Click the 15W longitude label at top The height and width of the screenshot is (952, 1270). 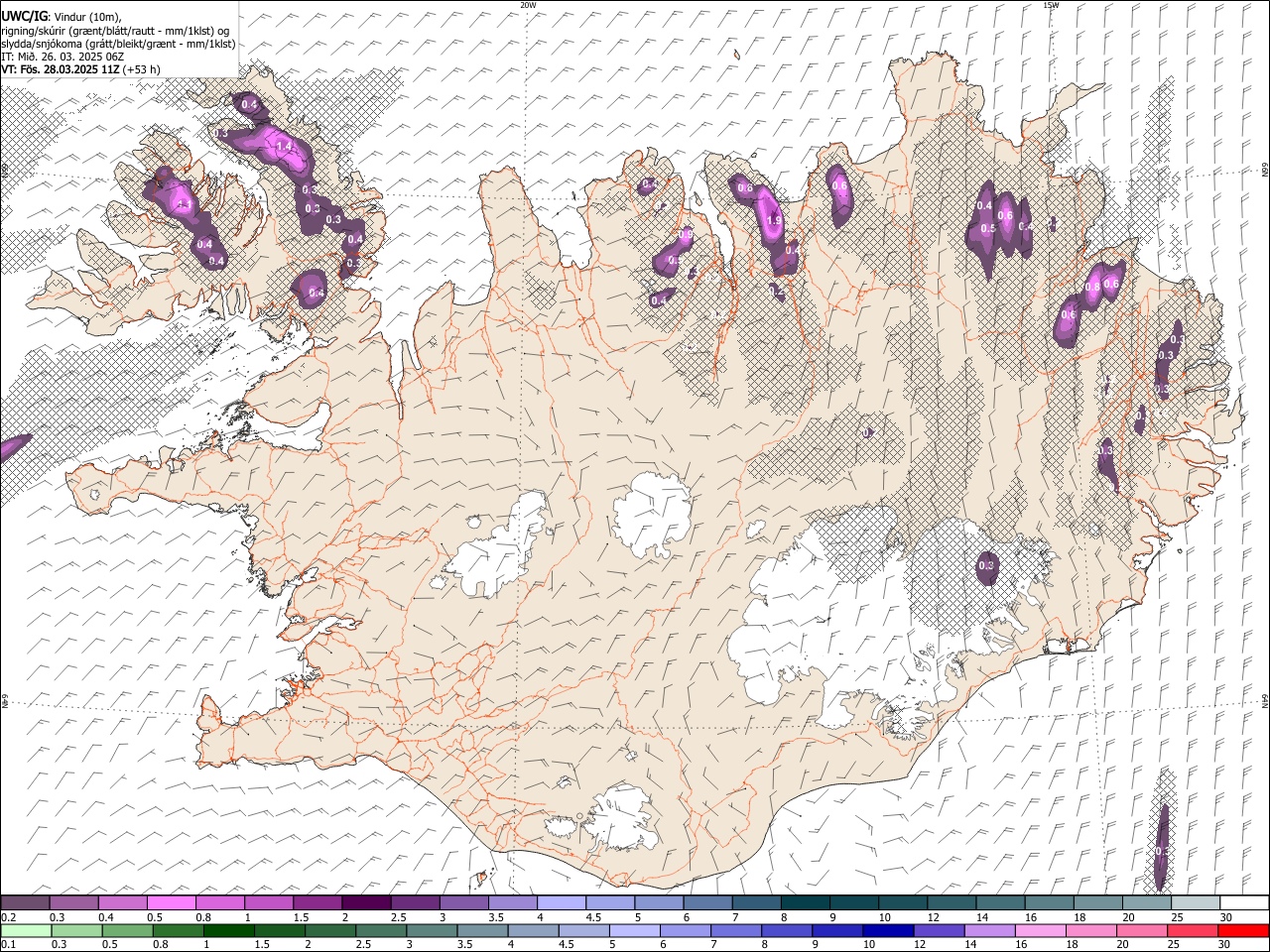coord(1051,5)
